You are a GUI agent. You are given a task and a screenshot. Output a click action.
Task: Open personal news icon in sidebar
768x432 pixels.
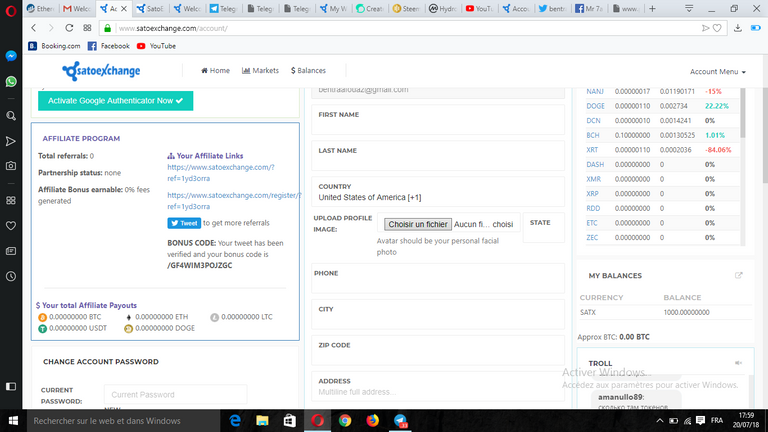(11, 251)
